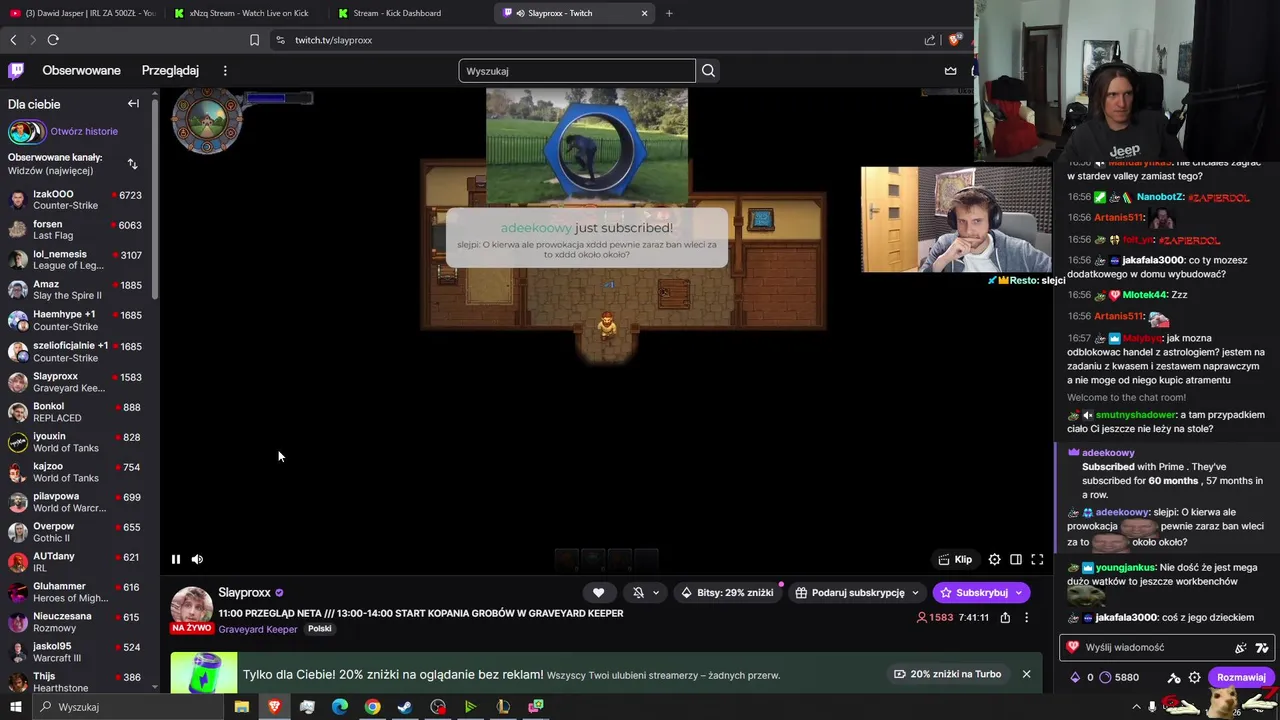
Task: Open lol_nemesis channel in sidebar
Action: (76, 260)
